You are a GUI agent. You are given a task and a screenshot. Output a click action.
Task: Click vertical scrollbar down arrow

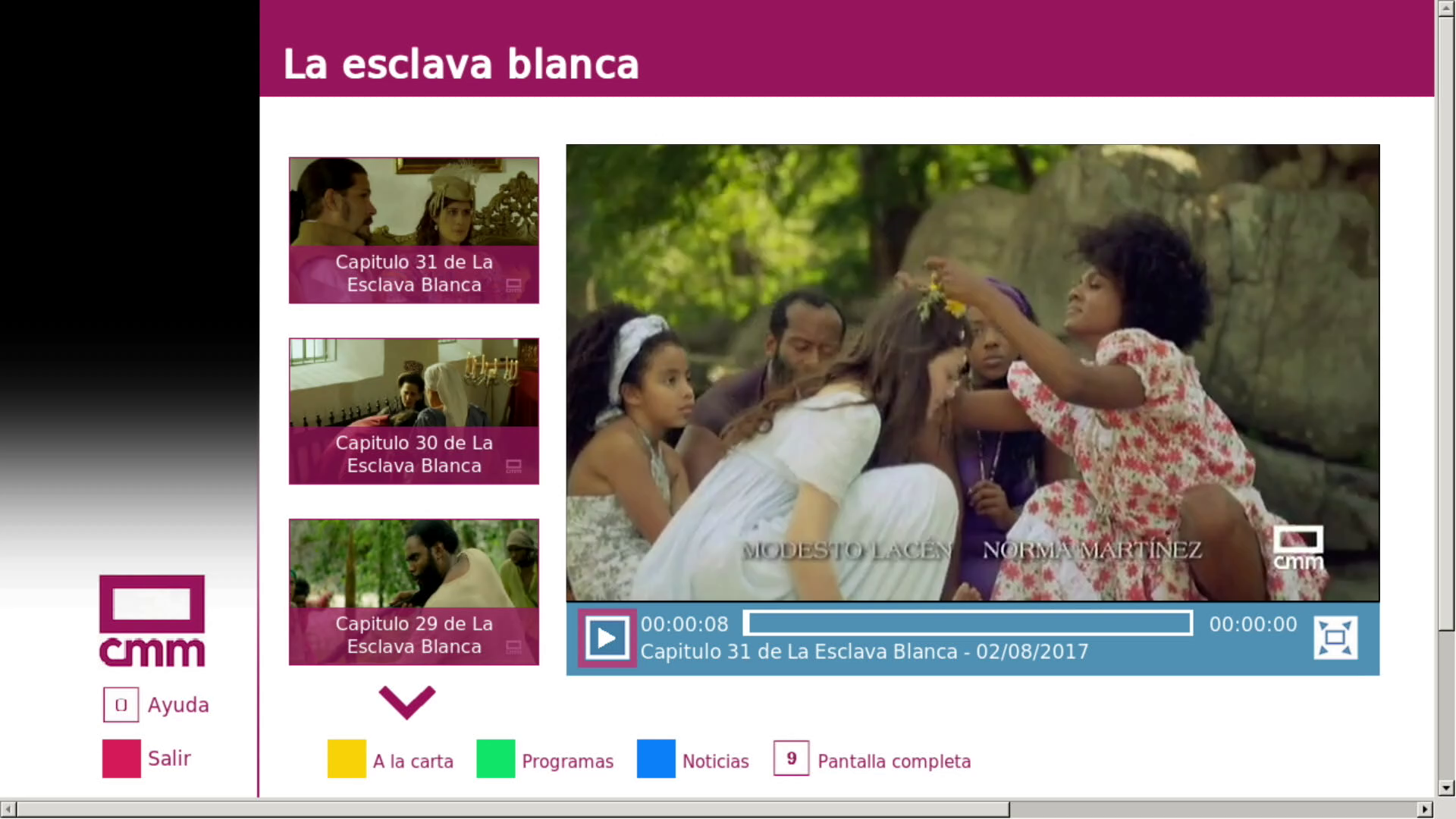tap(1446, 788)
